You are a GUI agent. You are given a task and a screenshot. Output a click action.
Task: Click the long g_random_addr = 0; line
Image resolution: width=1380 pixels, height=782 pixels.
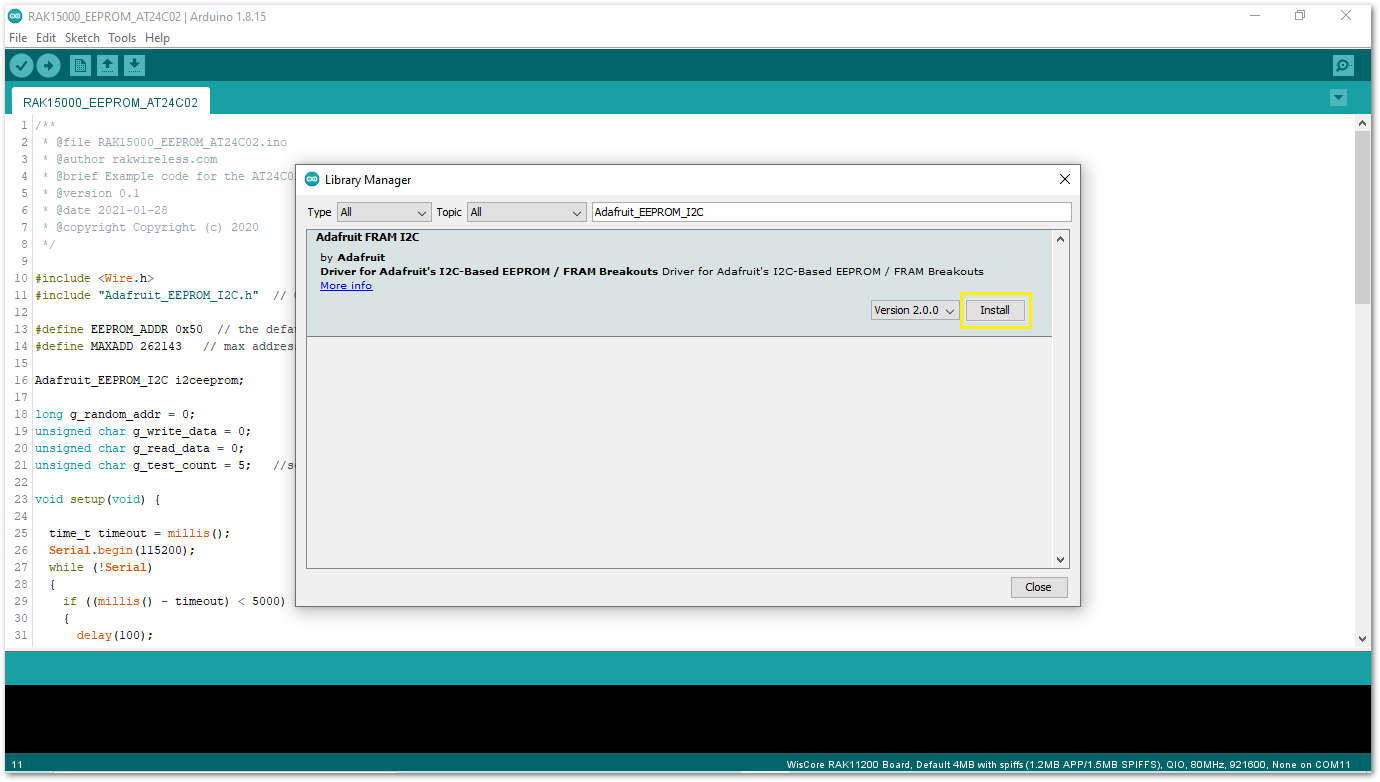point(115,414)
